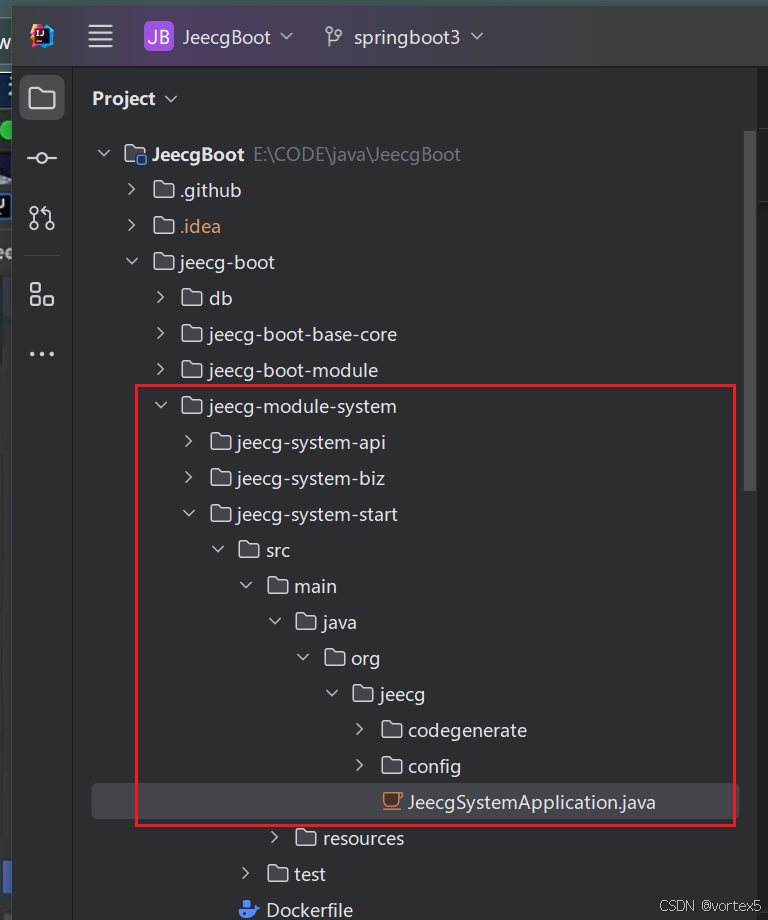
Task: Click the IntelliJ IDEA logo icon
Action: click(42, 36)
